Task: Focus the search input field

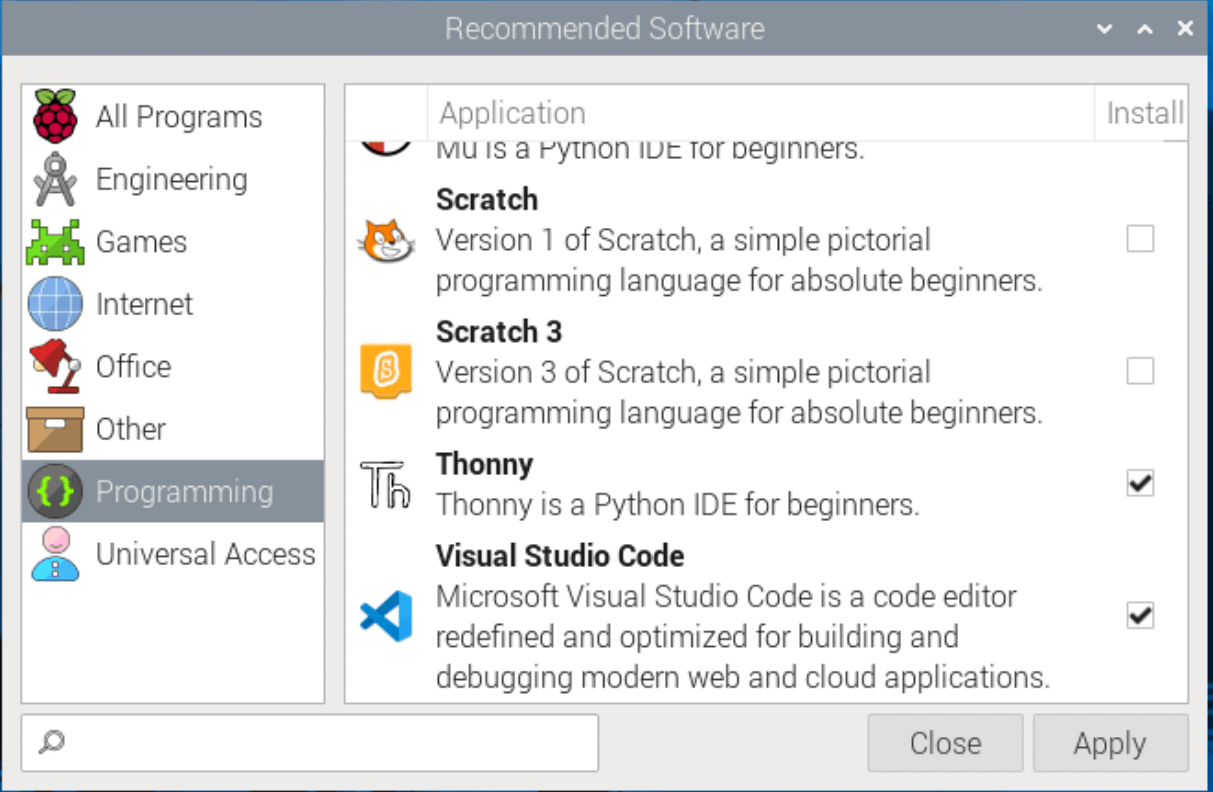Action: 320,743
